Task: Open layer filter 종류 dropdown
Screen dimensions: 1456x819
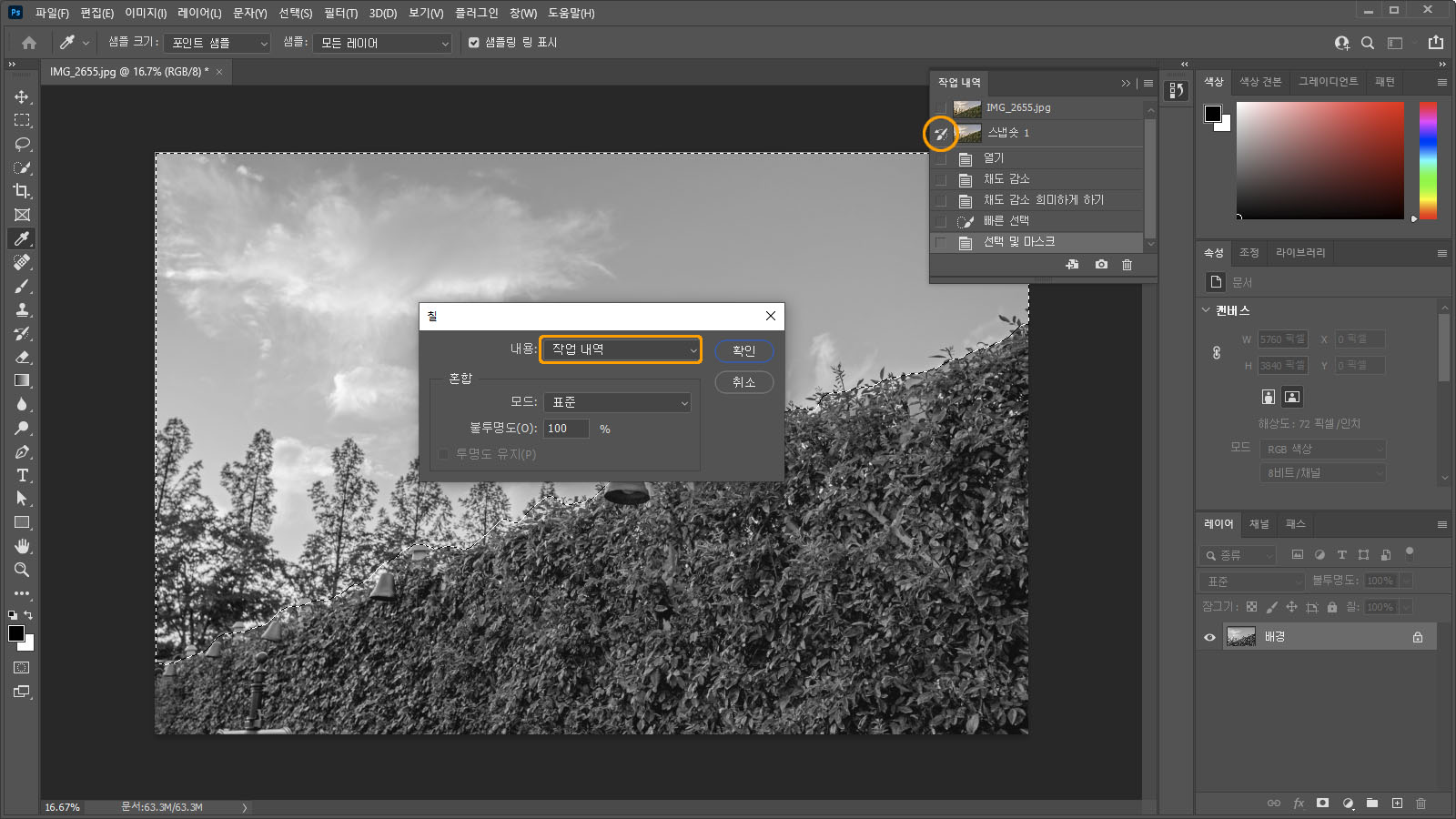Action: pos(1239,555)
